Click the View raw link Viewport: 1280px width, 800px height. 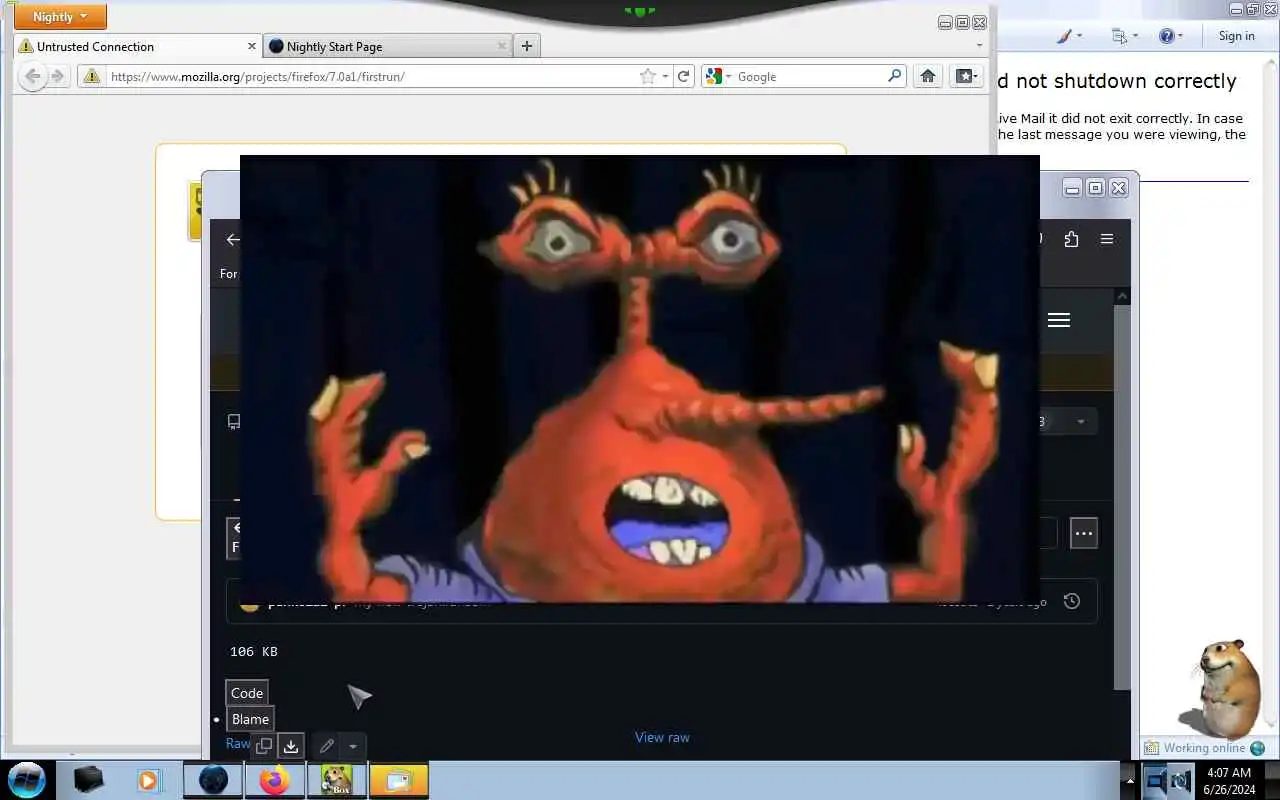pyautogui.click(x=662, y=737)
